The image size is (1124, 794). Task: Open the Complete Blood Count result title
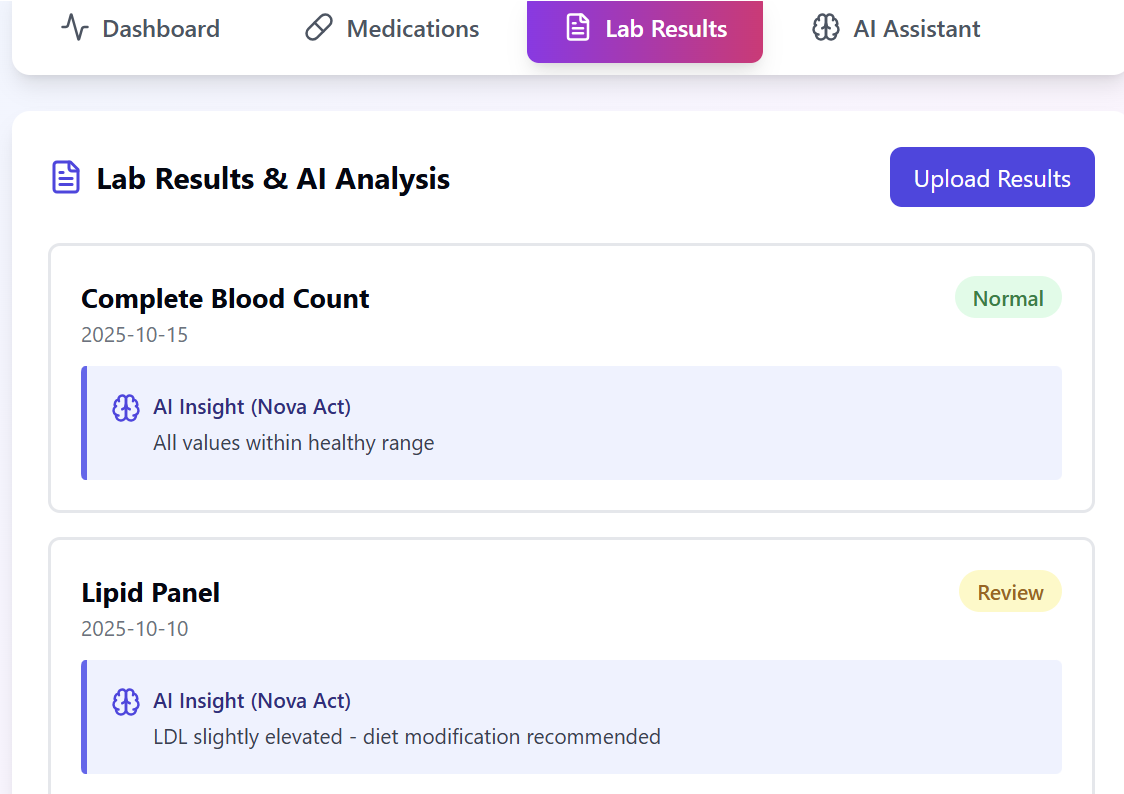click(225, 299)
